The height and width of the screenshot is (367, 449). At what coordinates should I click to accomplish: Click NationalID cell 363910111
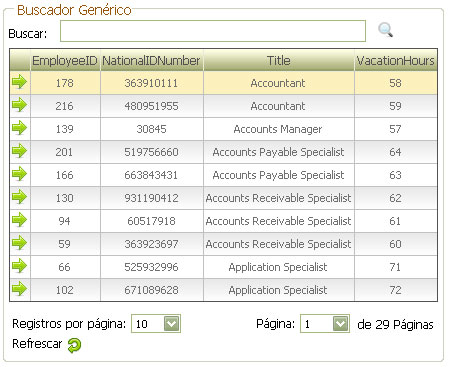point(151,83)
